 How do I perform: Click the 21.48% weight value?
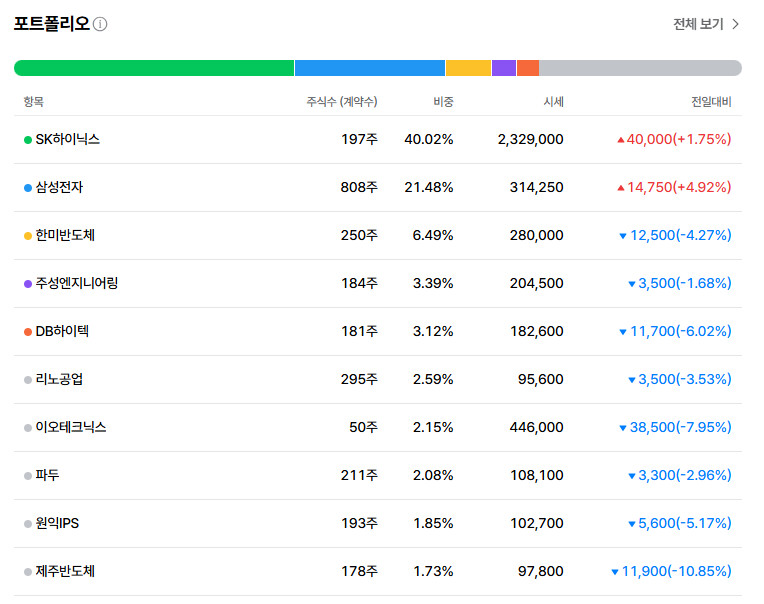pyautogui.click(x=429, y=187)
